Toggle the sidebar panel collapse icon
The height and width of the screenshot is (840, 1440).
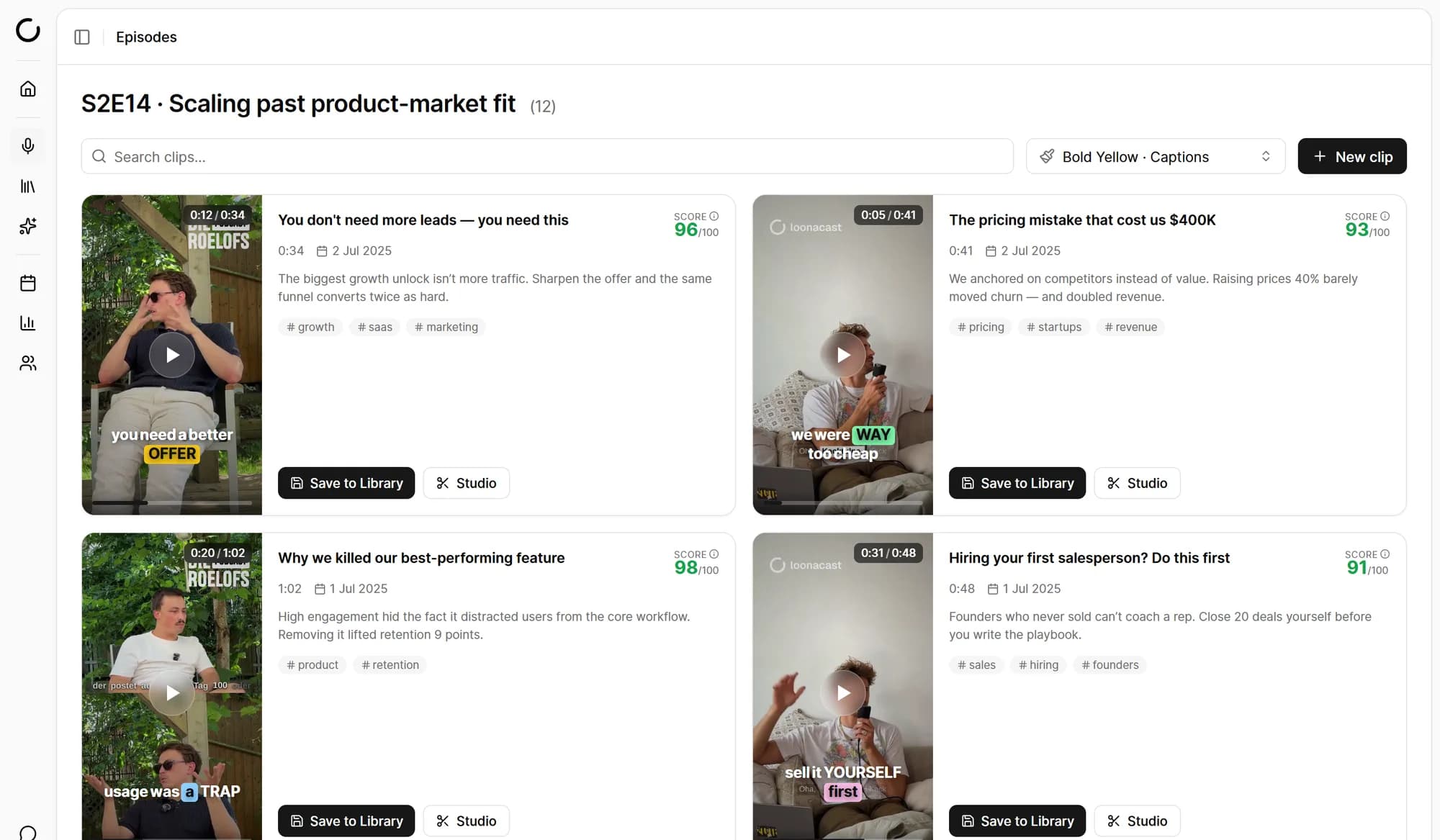coord(82,37)
